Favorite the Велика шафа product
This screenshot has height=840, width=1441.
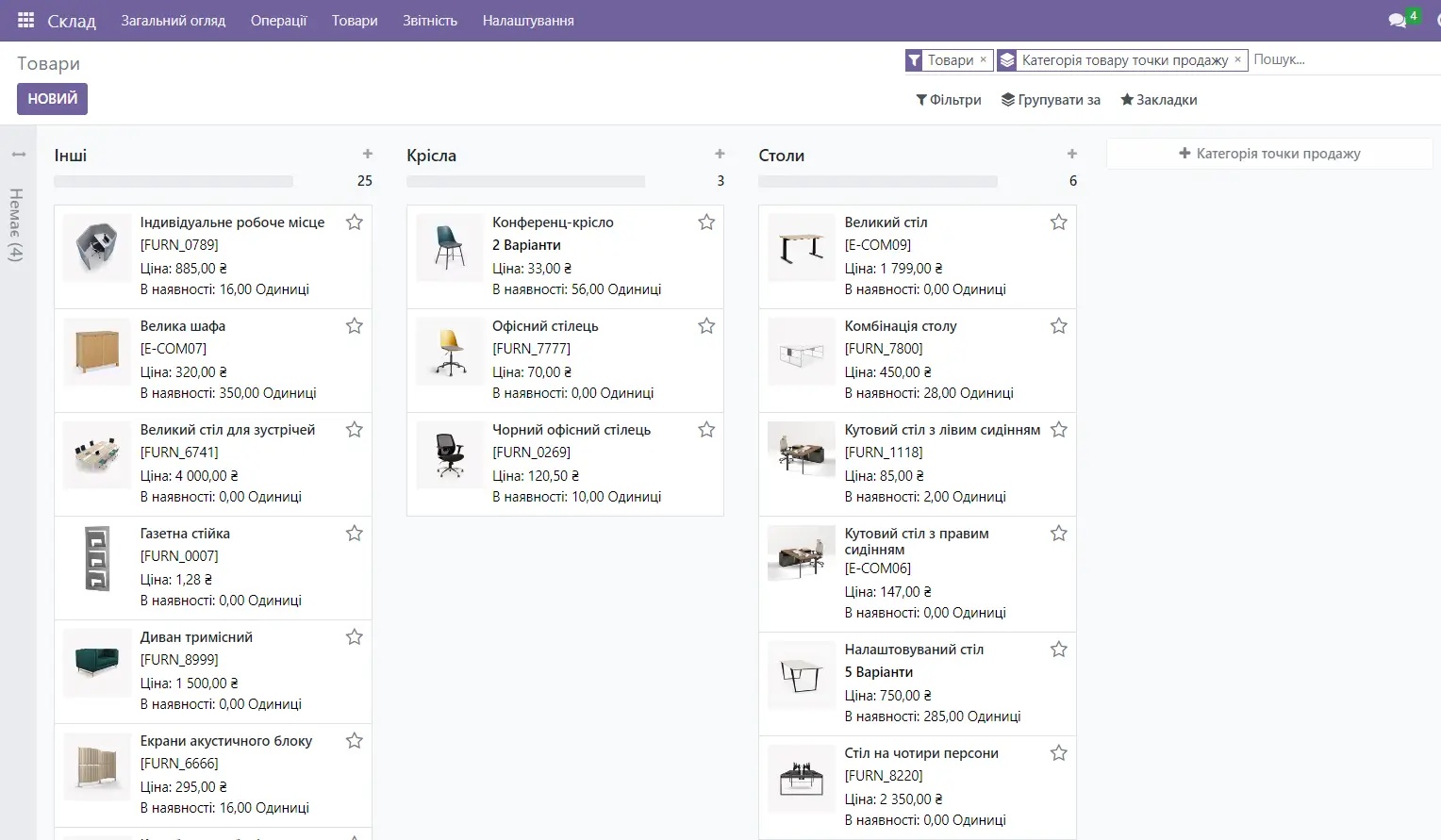tap(354, 325)
